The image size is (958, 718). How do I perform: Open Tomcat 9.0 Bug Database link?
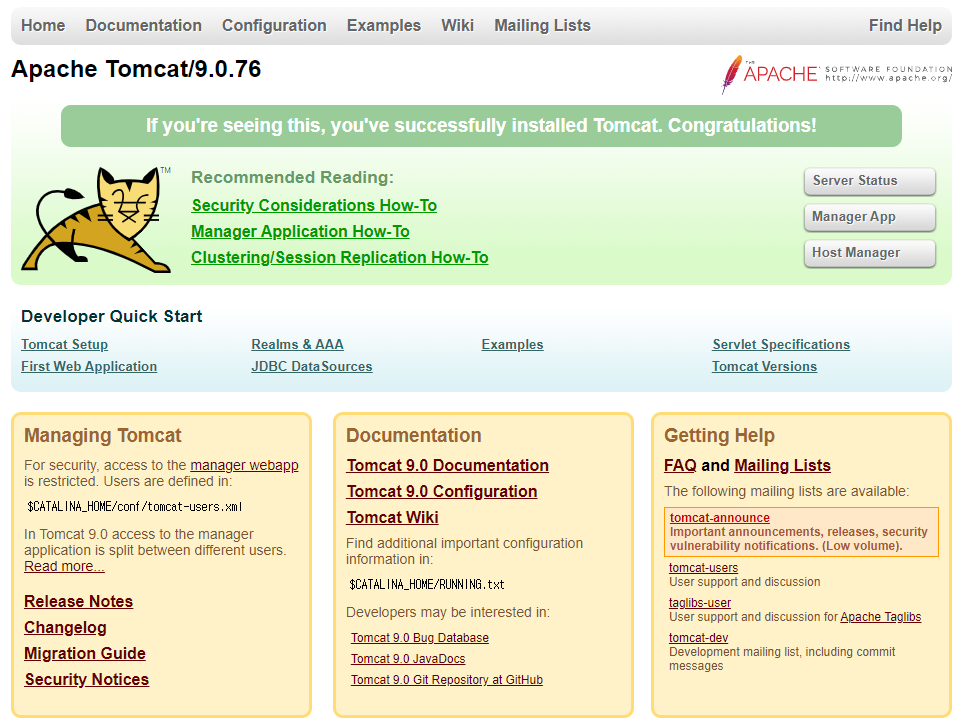tap(420, 638)
